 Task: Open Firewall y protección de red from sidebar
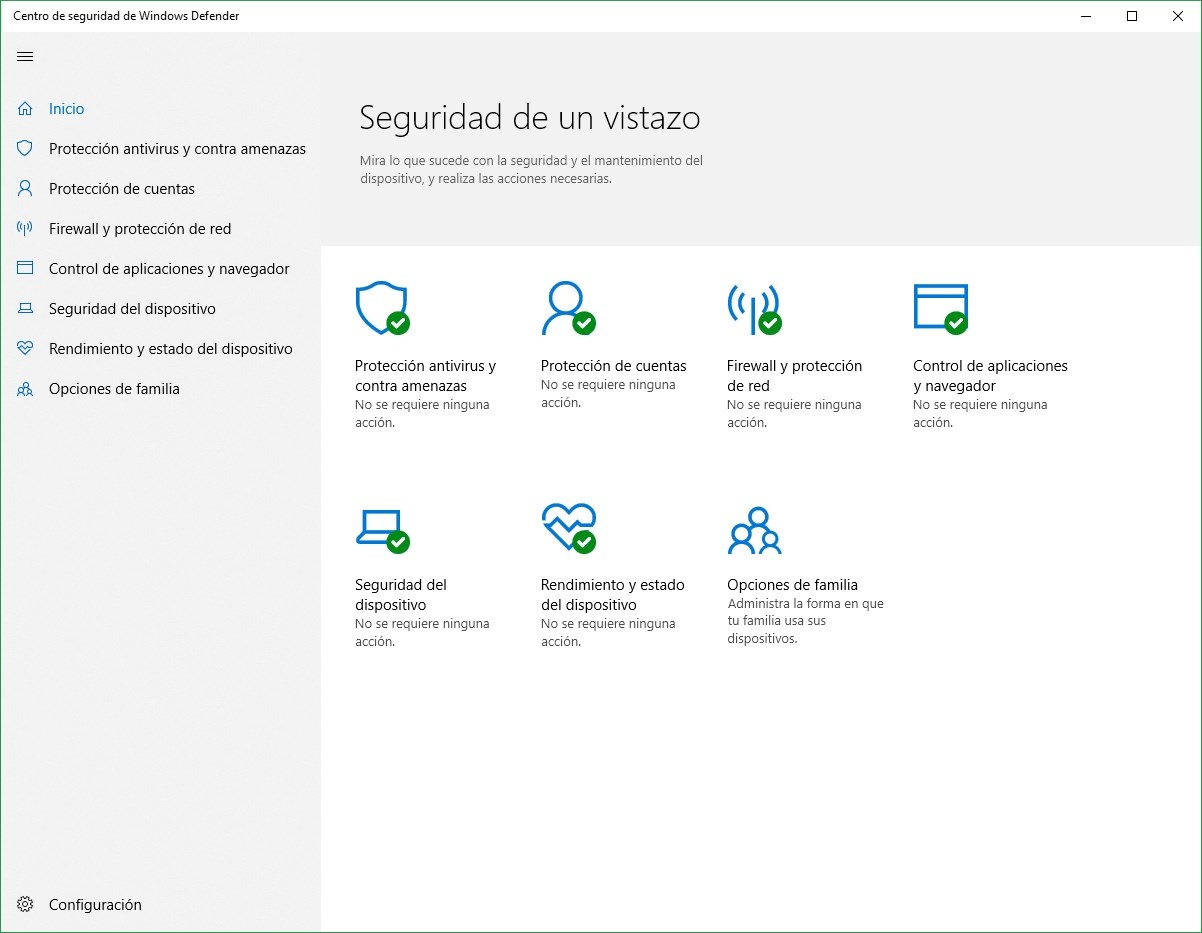pyautogui.click(x=140, y=228)
